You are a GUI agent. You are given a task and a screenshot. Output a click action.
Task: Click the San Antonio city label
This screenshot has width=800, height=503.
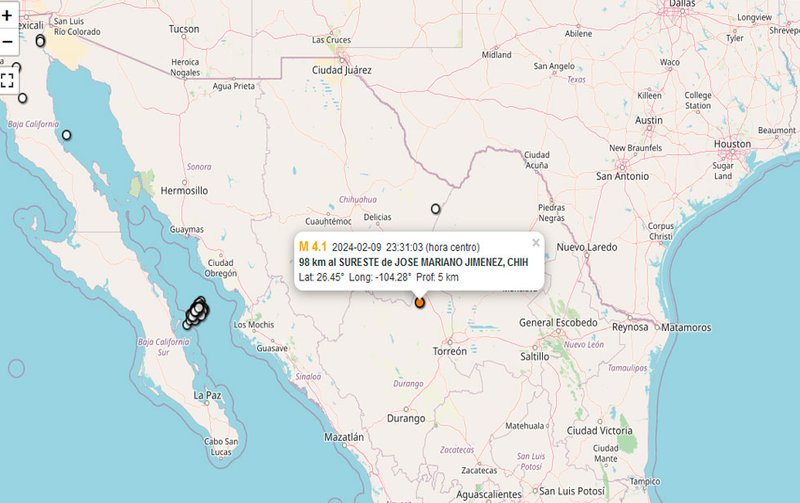[622, 176]
